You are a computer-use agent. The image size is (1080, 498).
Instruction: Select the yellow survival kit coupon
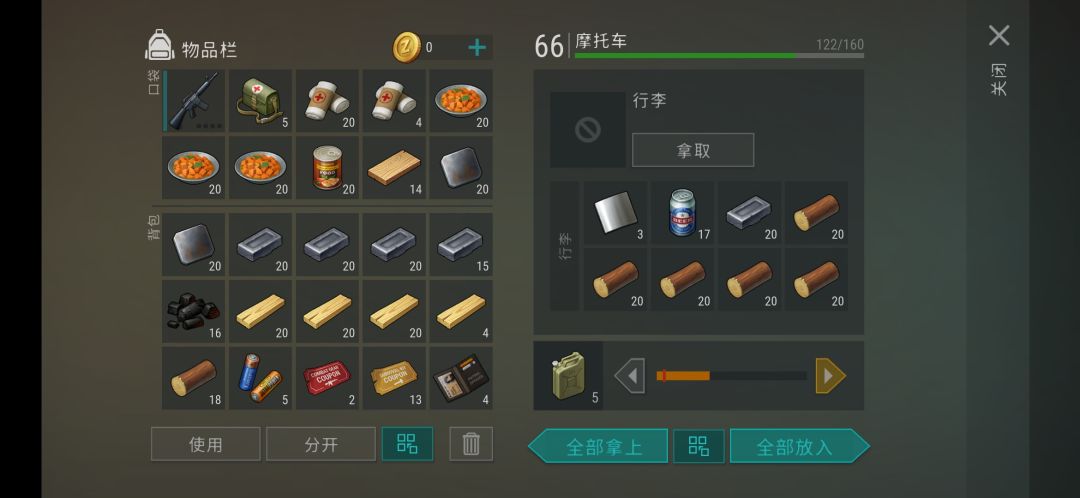coord(394,378)
